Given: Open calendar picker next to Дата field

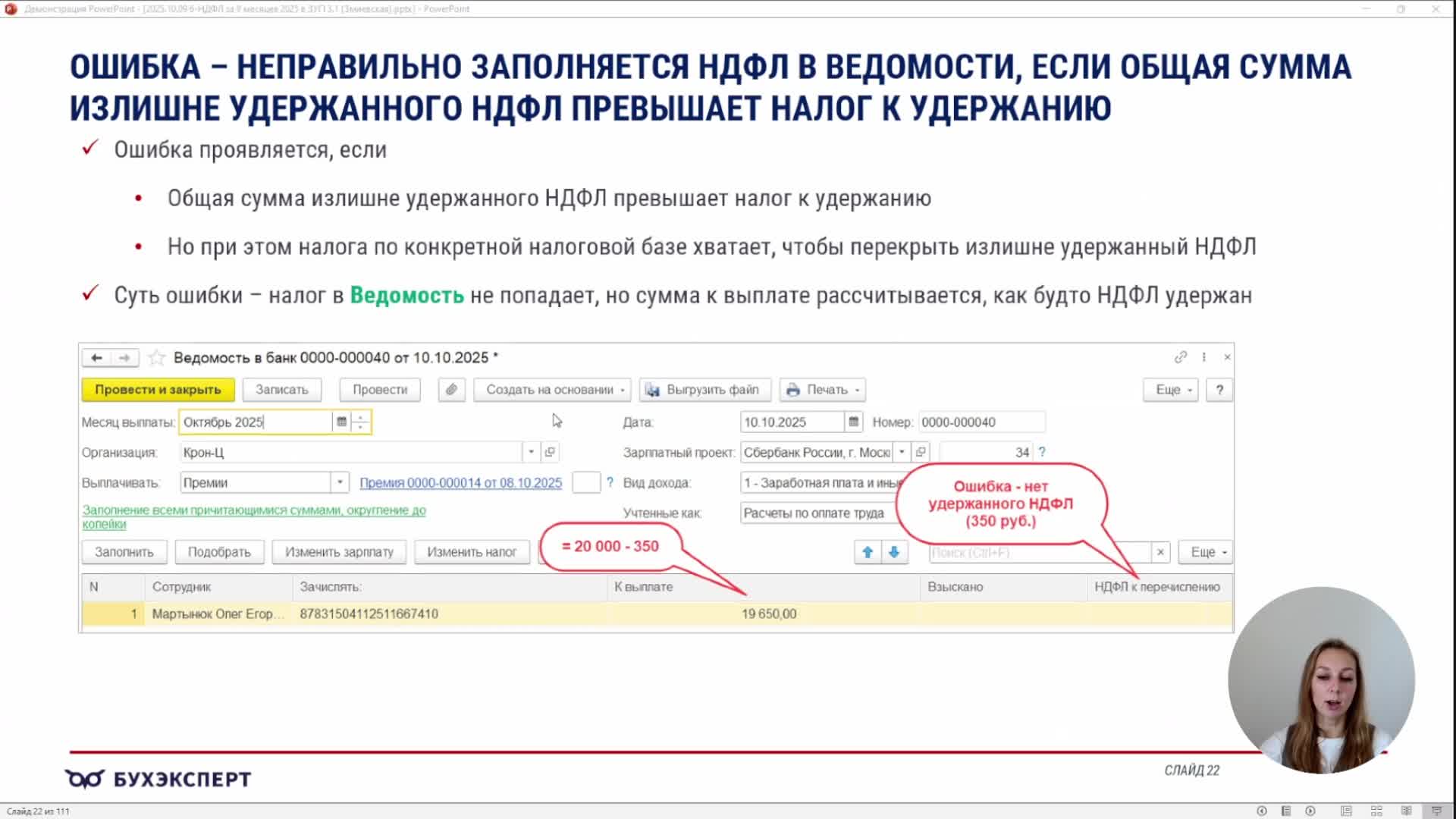Looking at the screenshot, I should (x=854, y=422).
